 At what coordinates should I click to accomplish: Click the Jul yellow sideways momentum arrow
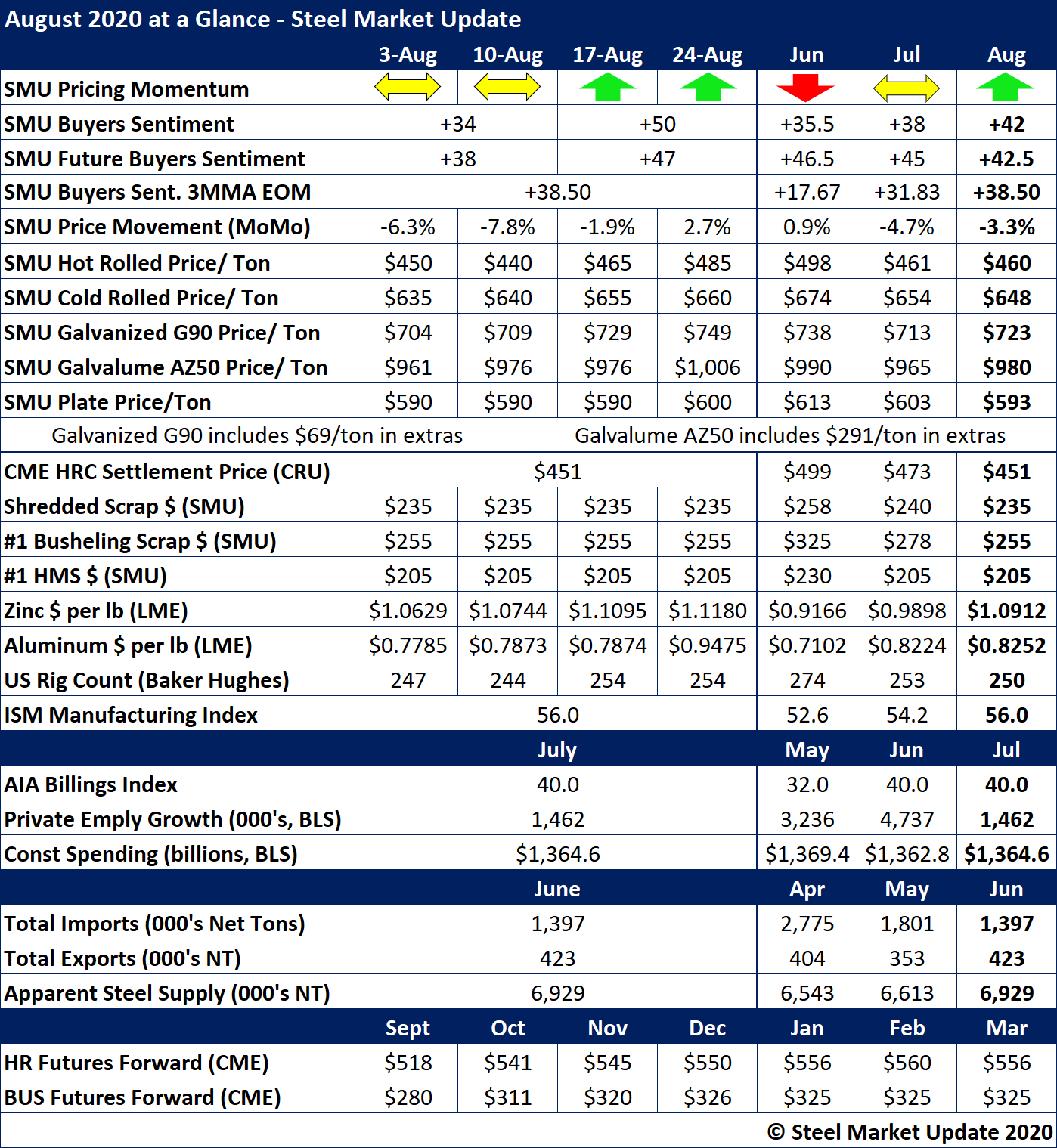906,88
